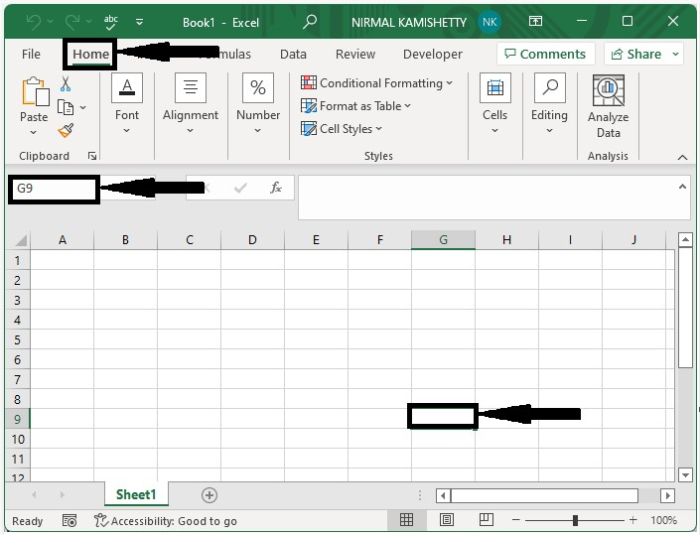This screenshot has height=535, width=700.
Task: Click the Macro Recording status icon
Action: pyautogui.click(x=69, y=521)
